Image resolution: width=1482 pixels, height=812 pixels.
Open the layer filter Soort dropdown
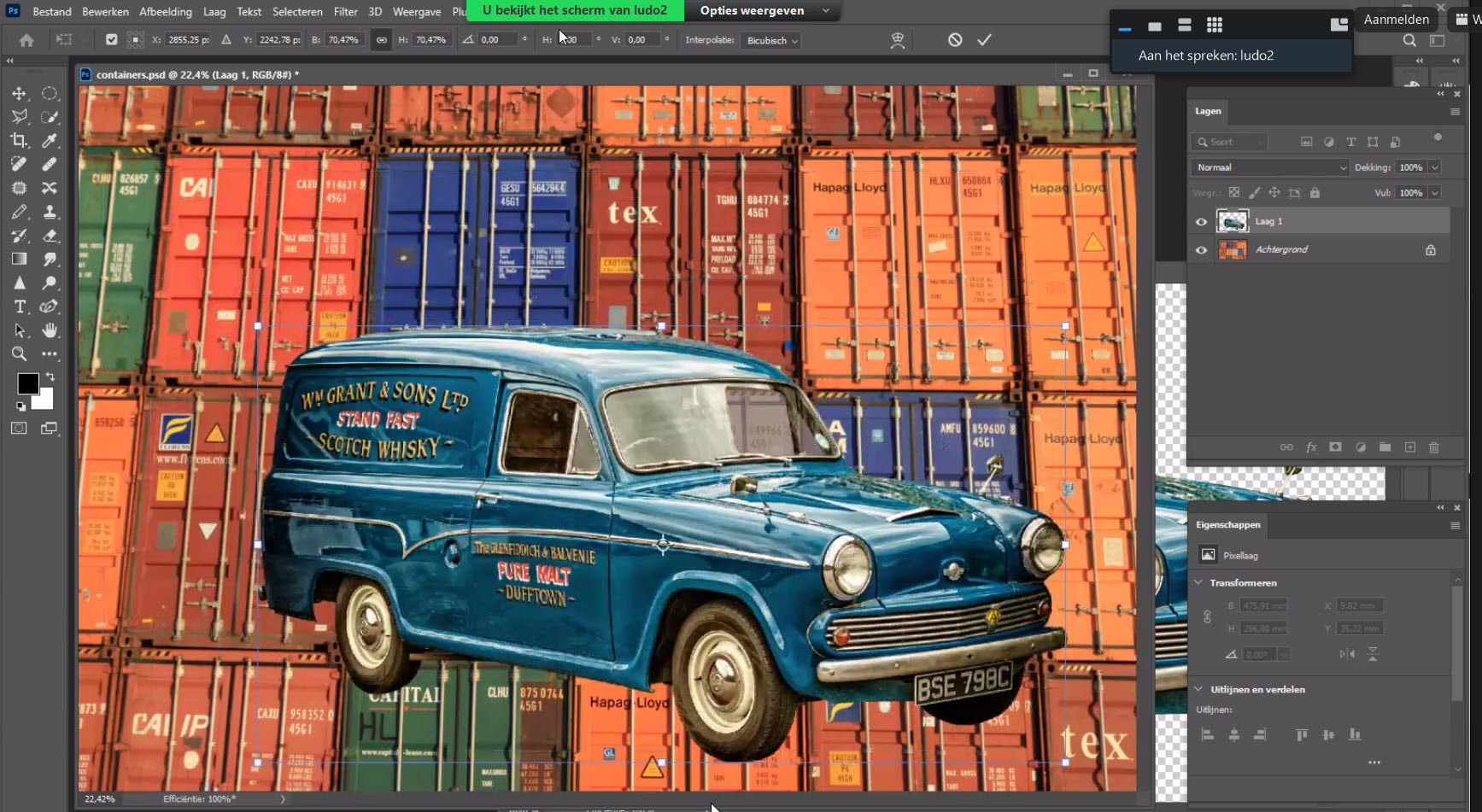[x=1230, y=142]
